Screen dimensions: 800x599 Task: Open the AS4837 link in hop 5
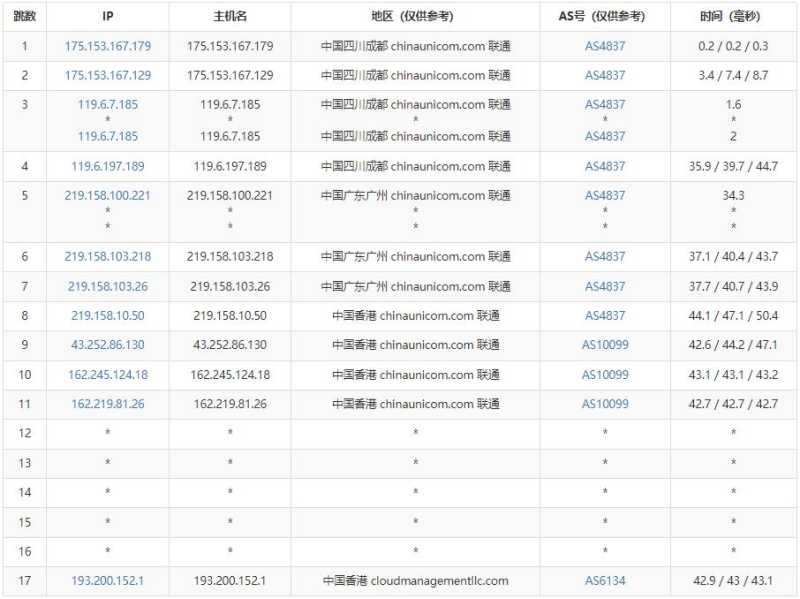click(x=605, y=195)
